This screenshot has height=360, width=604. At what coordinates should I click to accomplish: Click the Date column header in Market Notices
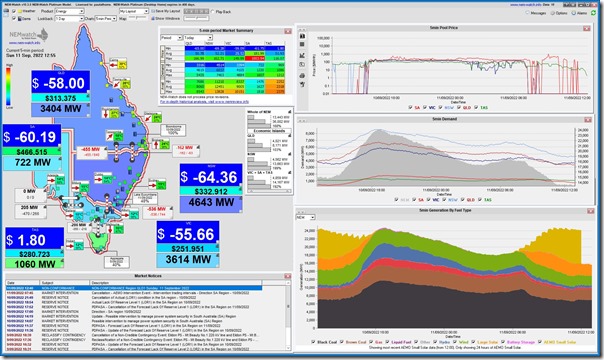point(22,283)
